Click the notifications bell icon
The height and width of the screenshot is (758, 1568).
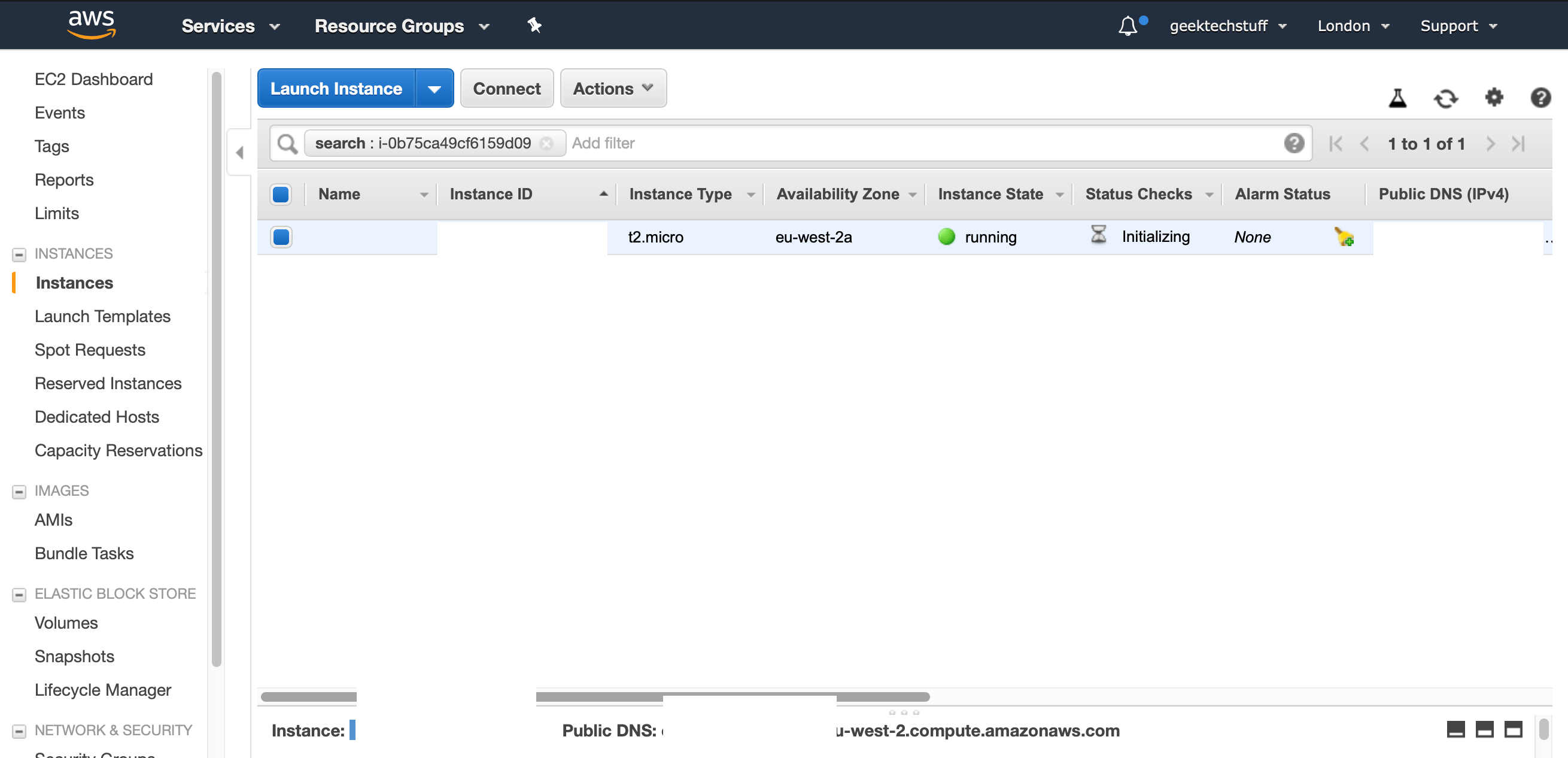(x=1128, y=26)
